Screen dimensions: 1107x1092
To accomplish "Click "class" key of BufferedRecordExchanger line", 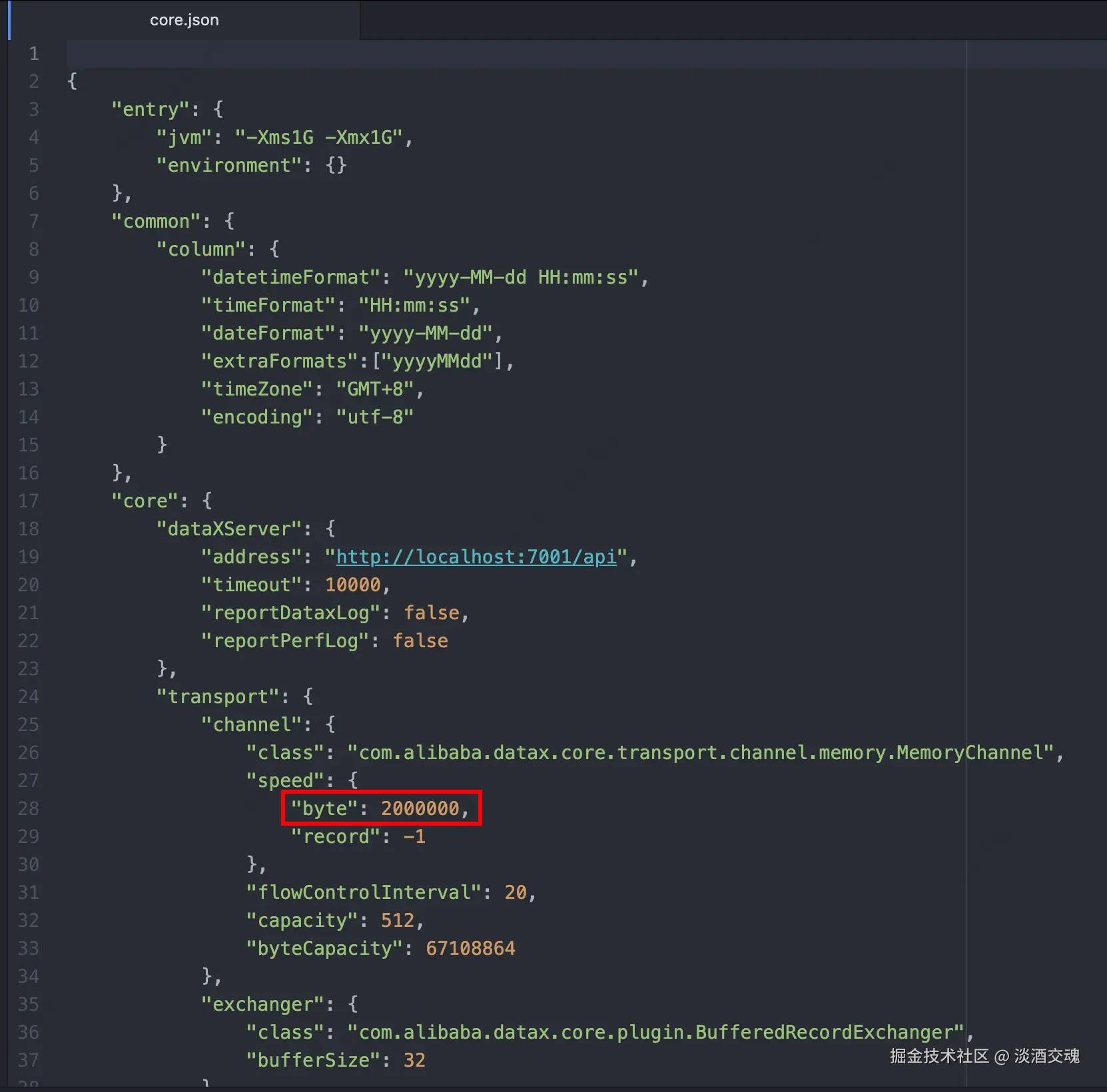I will click(285, 1032).
